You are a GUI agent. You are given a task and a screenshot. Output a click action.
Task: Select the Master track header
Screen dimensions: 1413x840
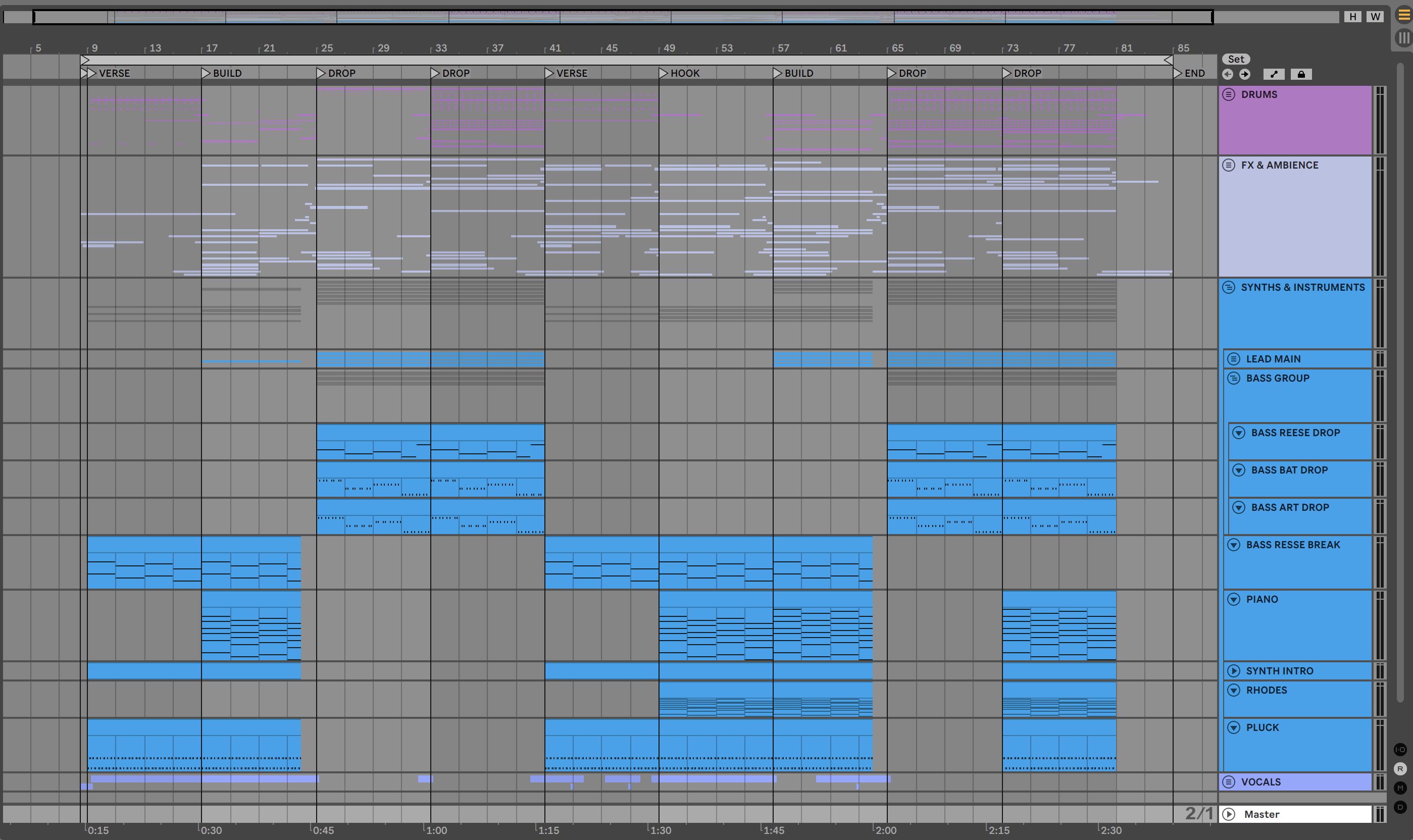click(1296, 814)
